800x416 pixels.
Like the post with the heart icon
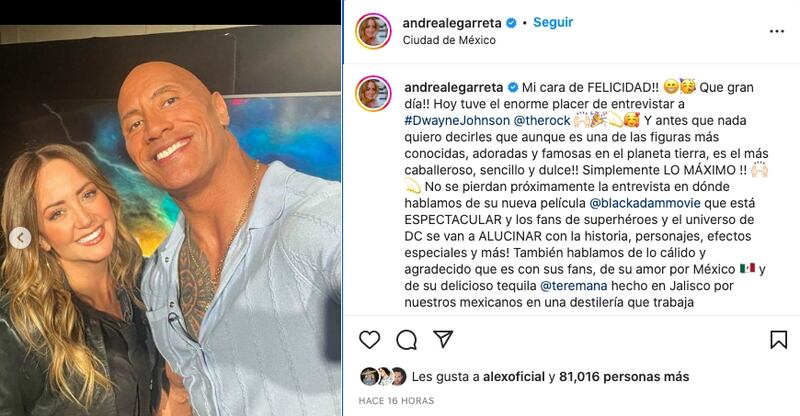coord(369,339)
